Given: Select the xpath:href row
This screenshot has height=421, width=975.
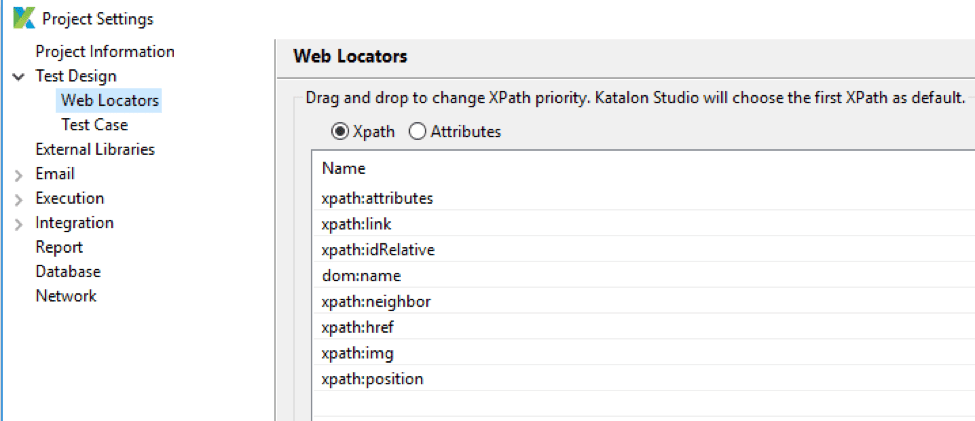Looking at the screenshot, I should coord(644,327).
